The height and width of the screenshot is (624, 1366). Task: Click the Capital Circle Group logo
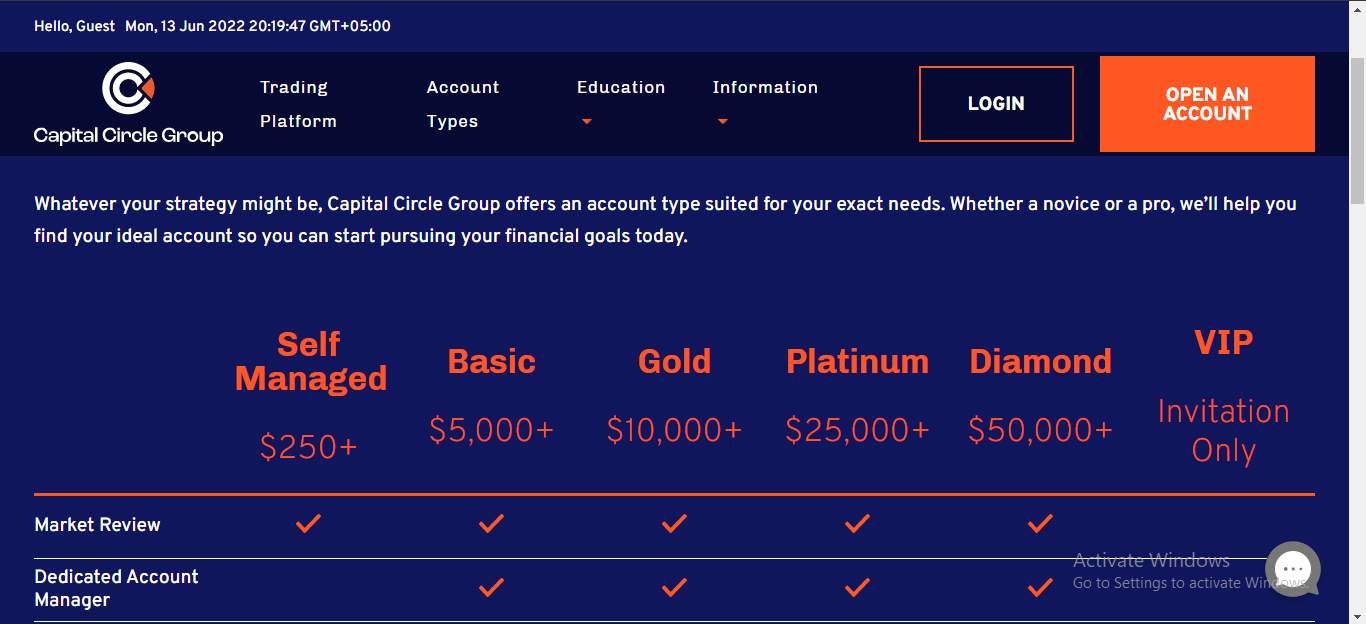128,103
